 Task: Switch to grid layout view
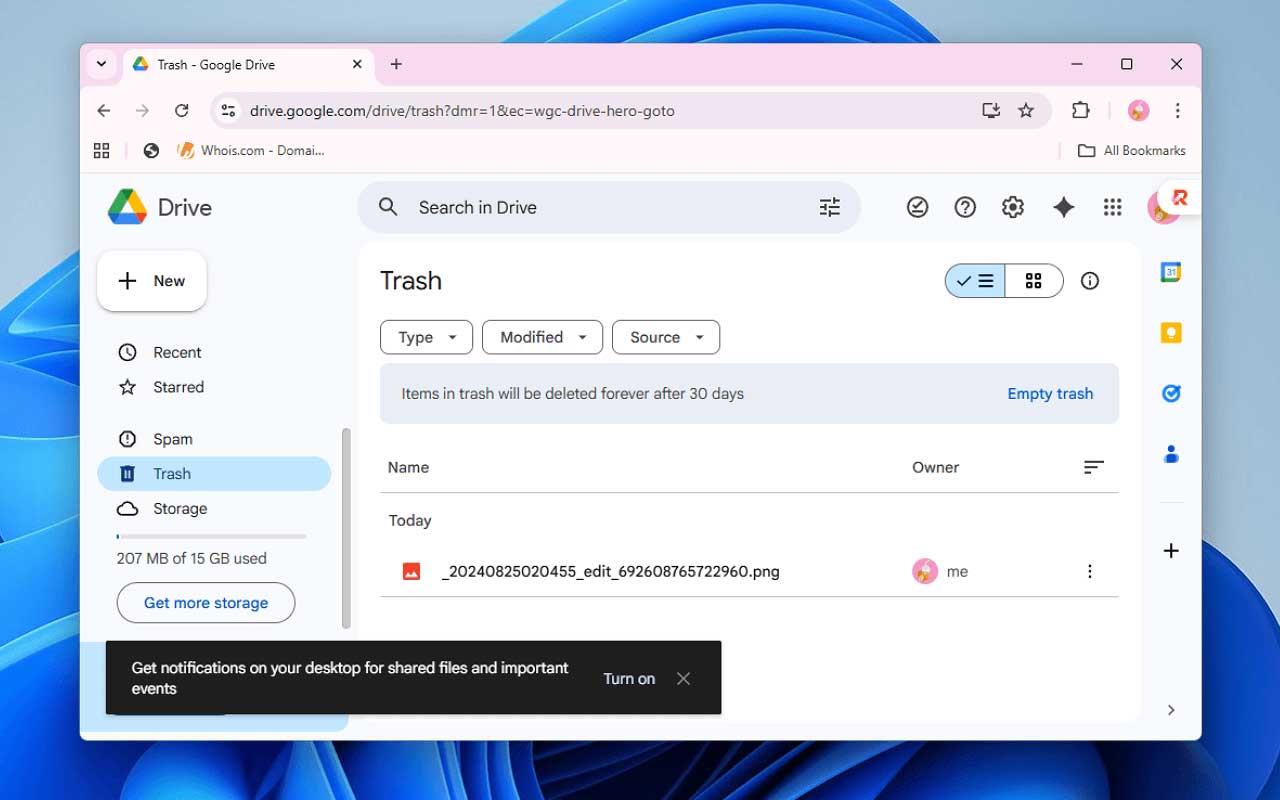click(1034, 281)
